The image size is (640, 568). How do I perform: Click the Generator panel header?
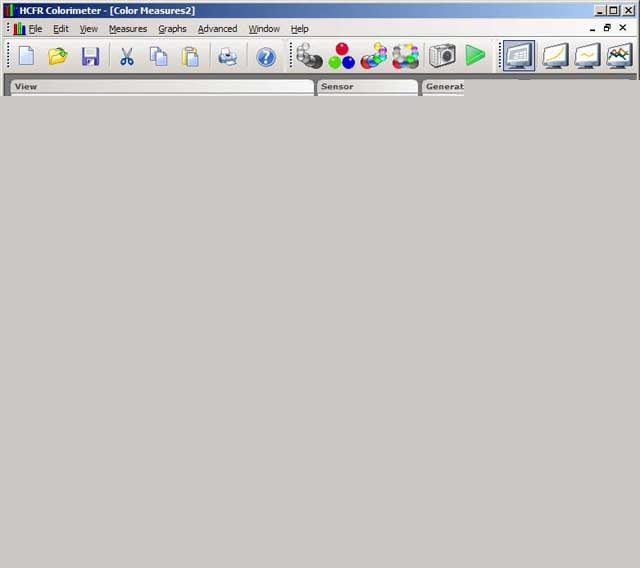click(444, 87)
